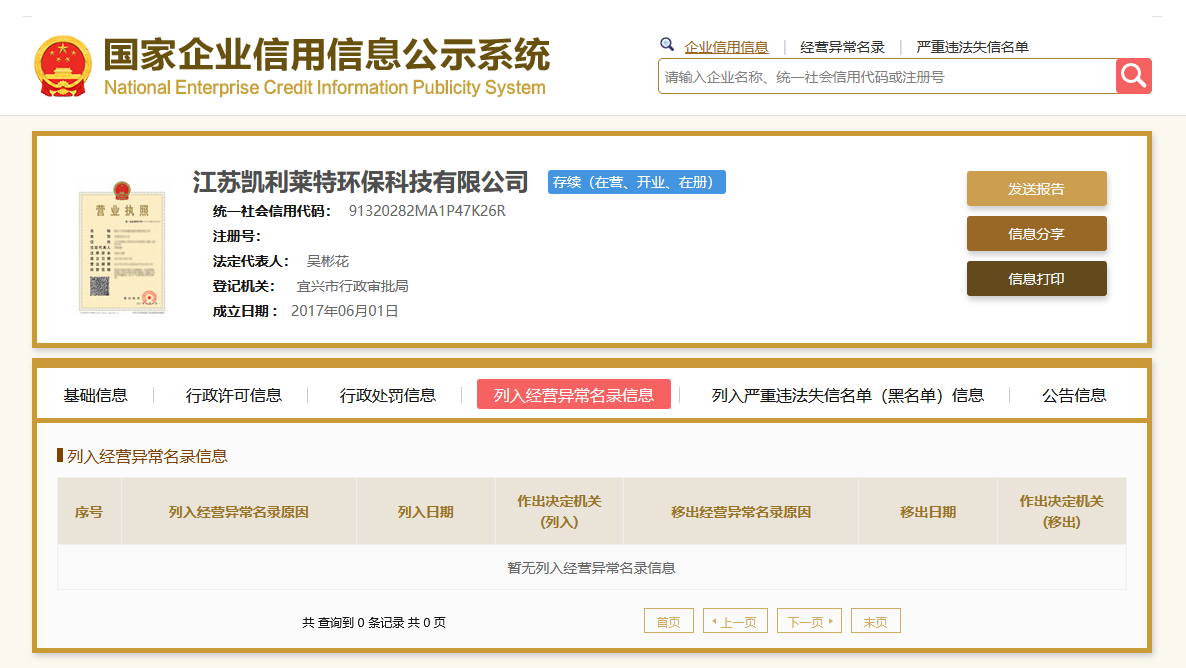
Task: Click the 登记机关 field label
Action: point(244,286)
